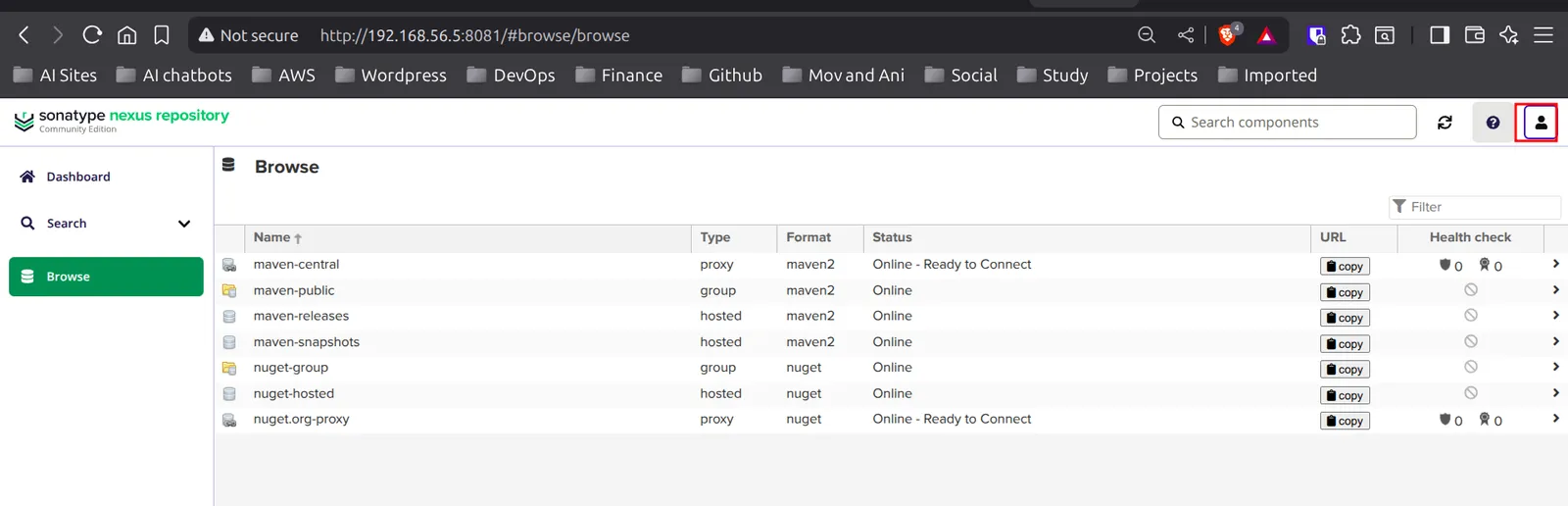Open the Finance bookmarks folder

(618, 76)
